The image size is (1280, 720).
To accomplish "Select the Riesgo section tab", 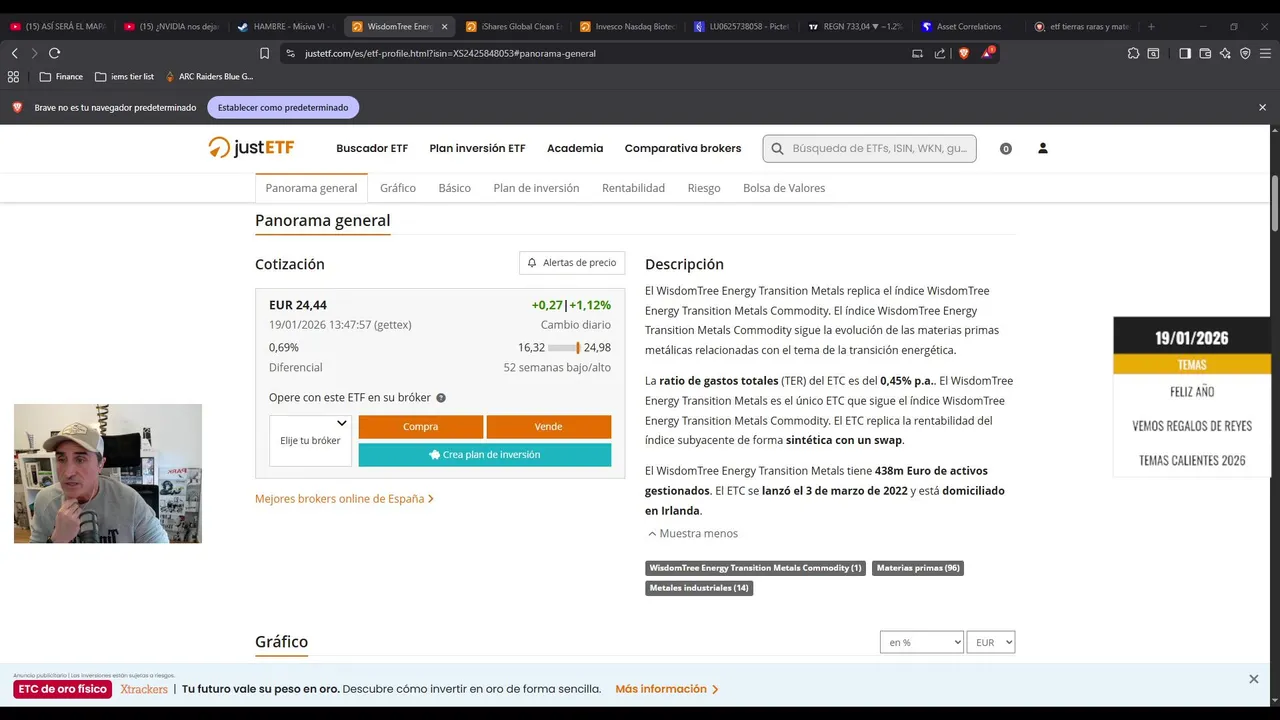I will (x=704, y=188).
